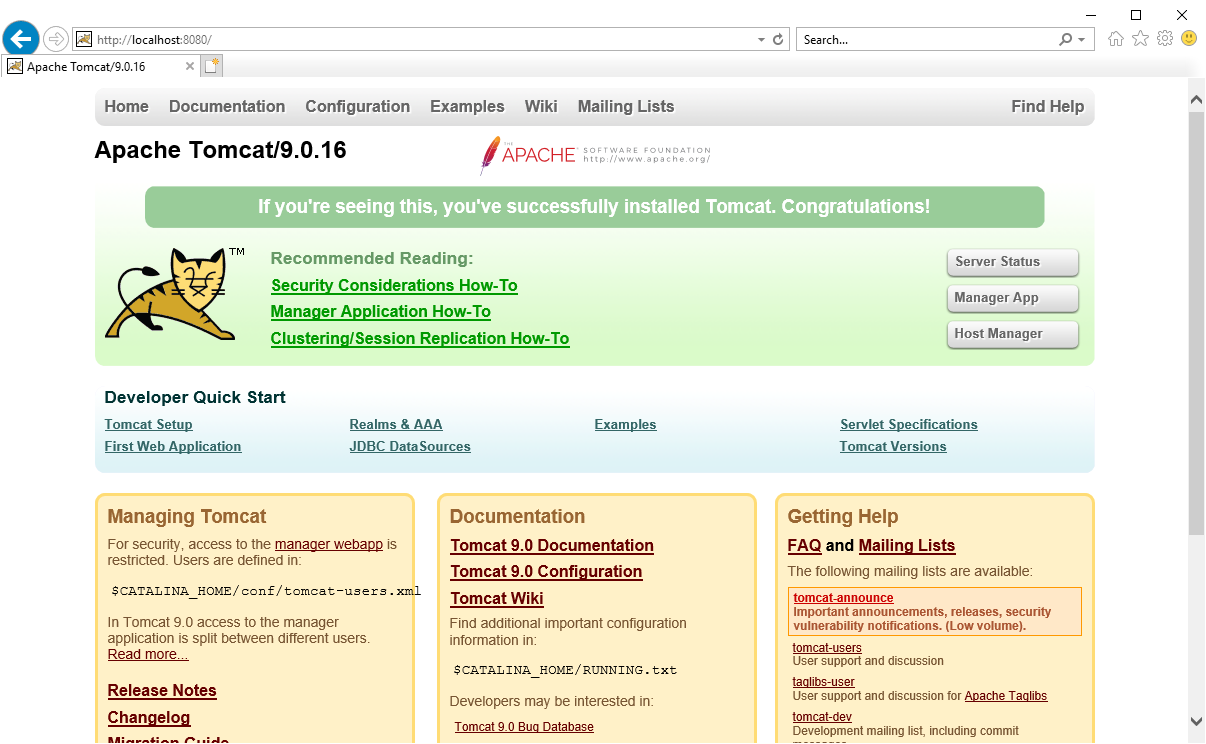This screenshot has width=1206, height=744.
Task: Open the Tomcat 9.0 Documentation link
Action: [x=552, y=546]
